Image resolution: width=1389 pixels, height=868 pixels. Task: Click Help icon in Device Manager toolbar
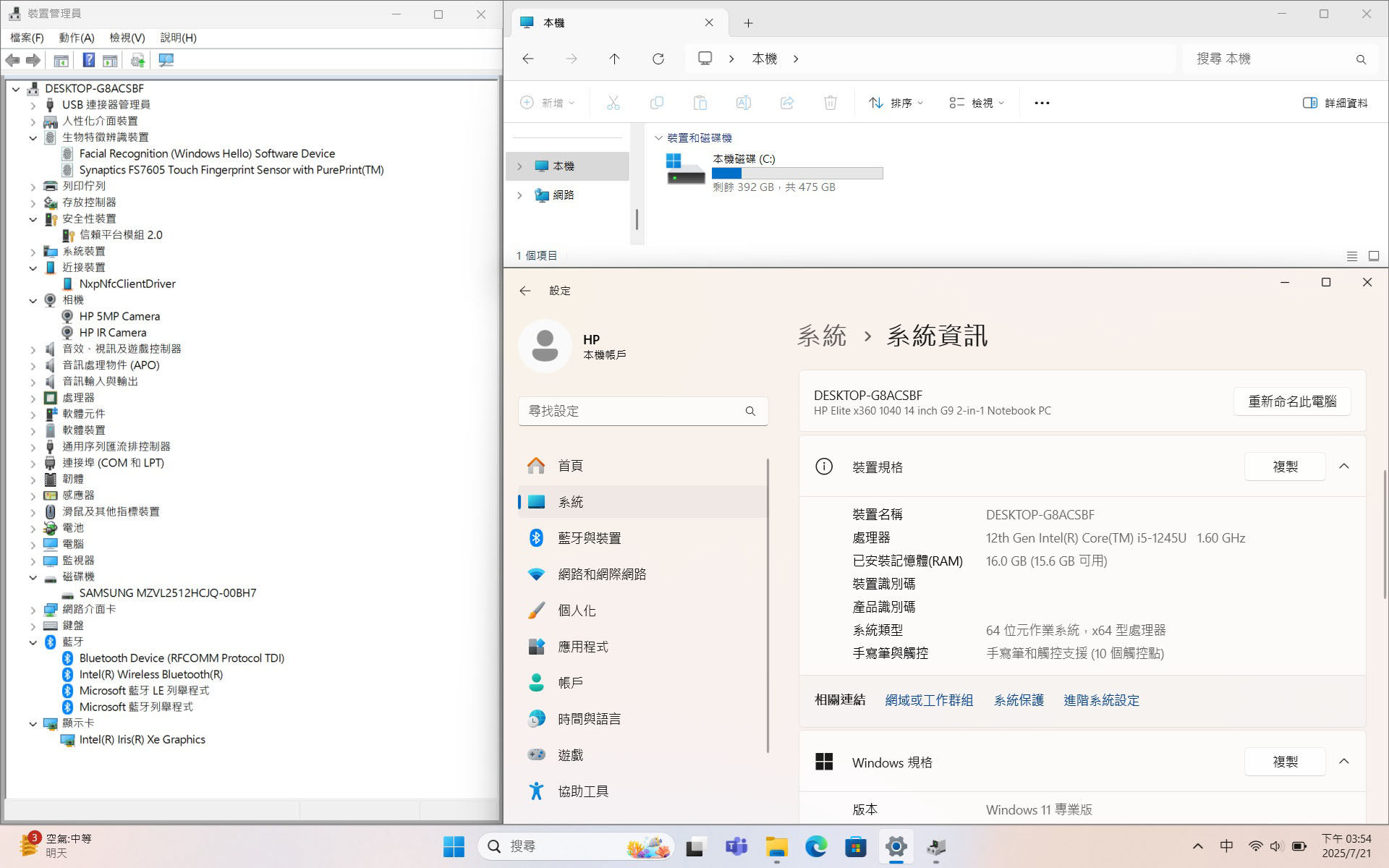(x=88, y=60)
